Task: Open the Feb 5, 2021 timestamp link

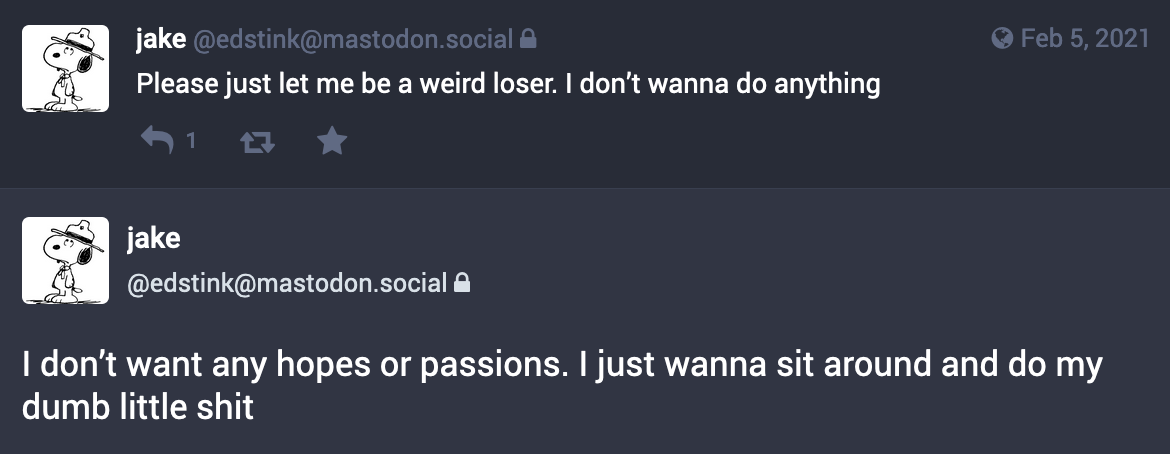Action: [1084, 38]
